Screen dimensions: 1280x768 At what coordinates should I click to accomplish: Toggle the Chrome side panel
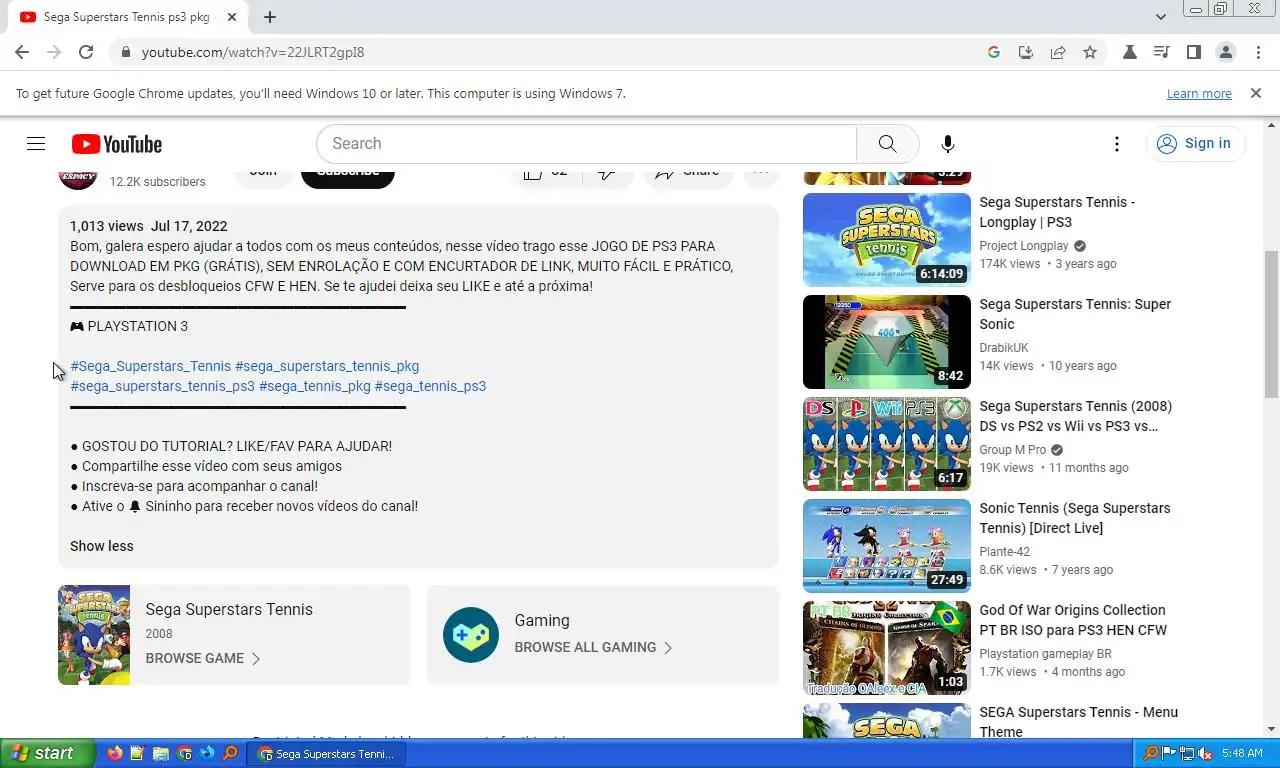(x=1194, y=52)
